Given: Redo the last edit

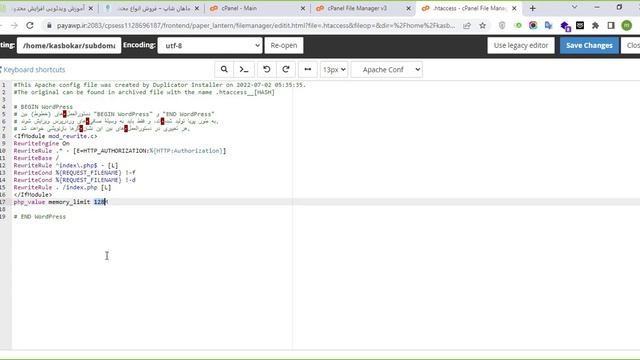Looking at the screenshot, I should [x=286, y=69].
